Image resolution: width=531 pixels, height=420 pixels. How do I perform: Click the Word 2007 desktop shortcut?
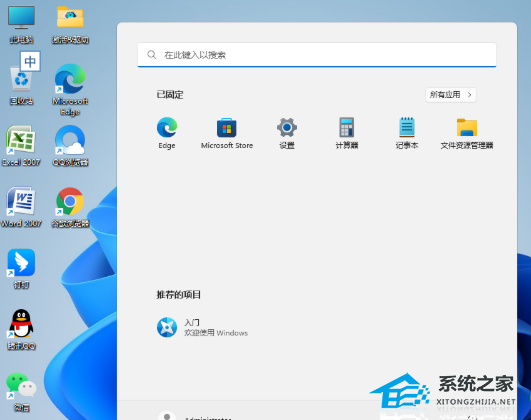tap(21, 207)
